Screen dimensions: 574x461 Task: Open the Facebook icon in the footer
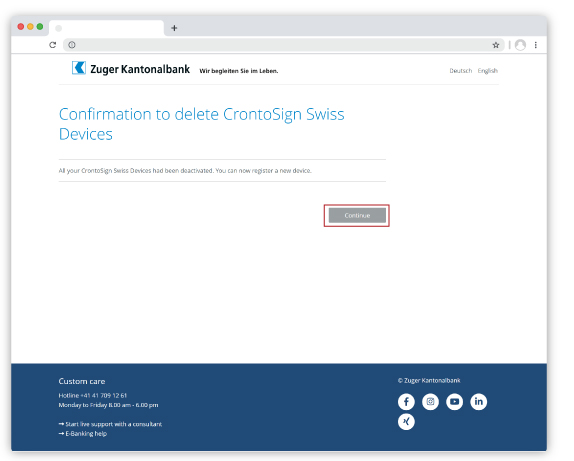pyautogui.click(x=406, y=402)
